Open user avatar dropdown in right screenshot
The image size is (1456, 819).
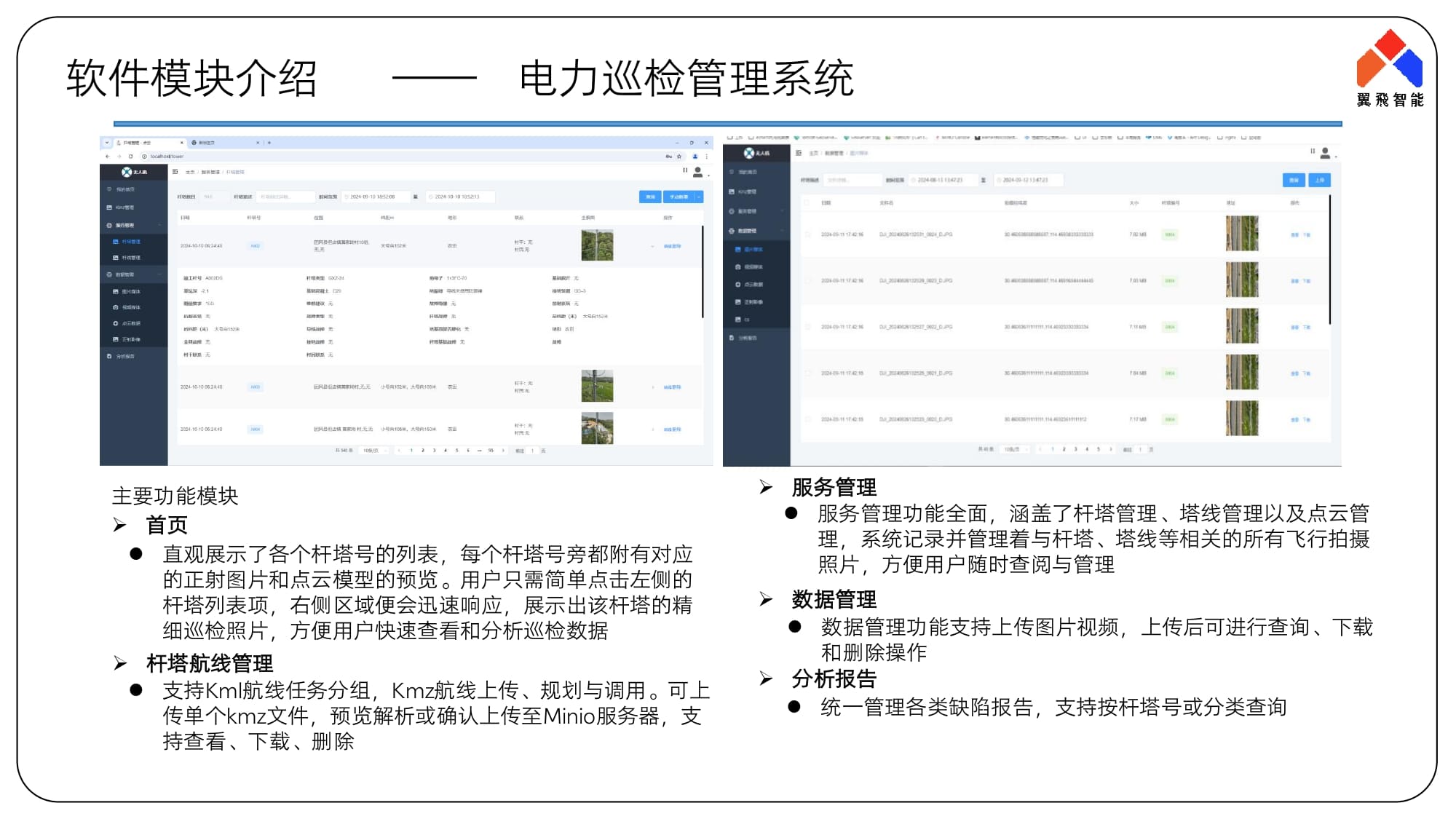(x=1326, y=154)
